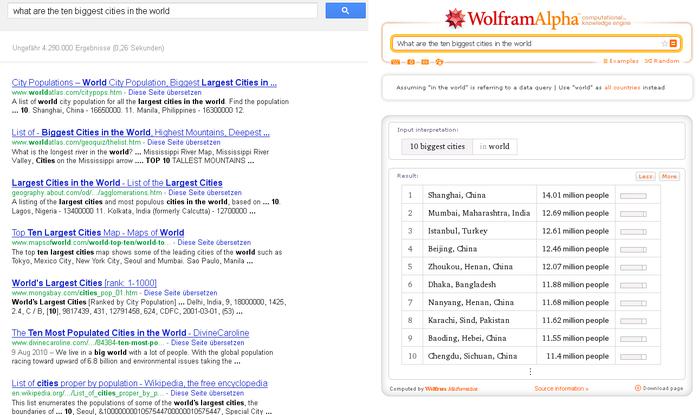The height and width of the screenshot is (415, 699).
Task: Open 'The Ten Most Populated Cities' DivineCaroline result
Action: [130, 333]
